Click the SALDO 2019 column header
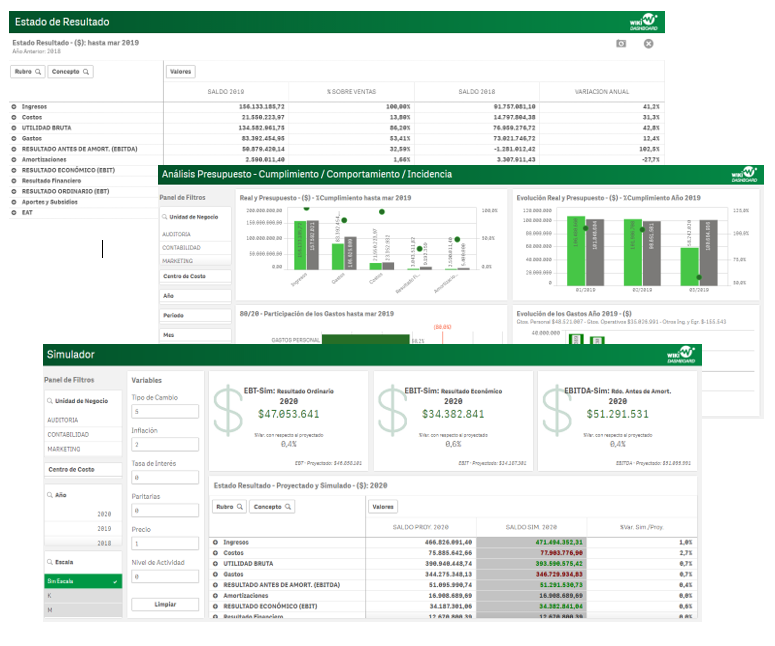Viewport: 775px width, 646px height. click(225, 92)
